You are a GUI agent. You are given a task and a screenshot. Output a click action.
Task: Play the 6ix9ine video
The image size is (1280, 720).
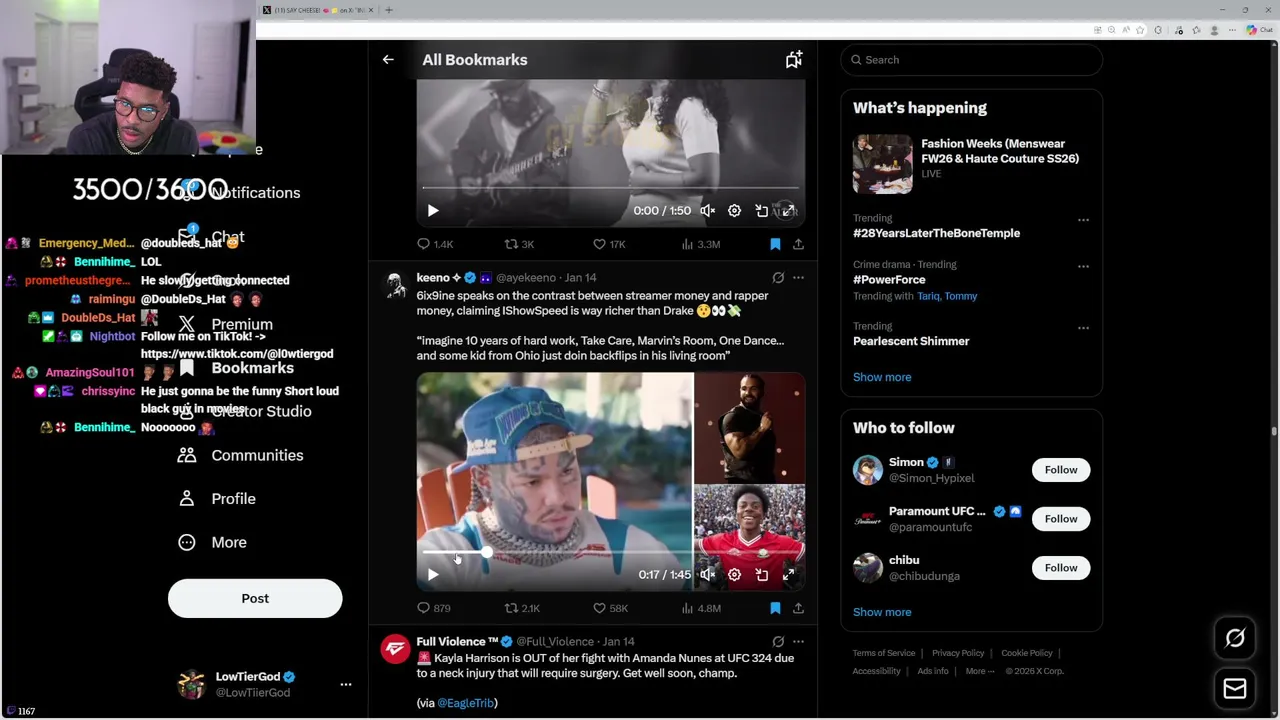pos(433,575)
